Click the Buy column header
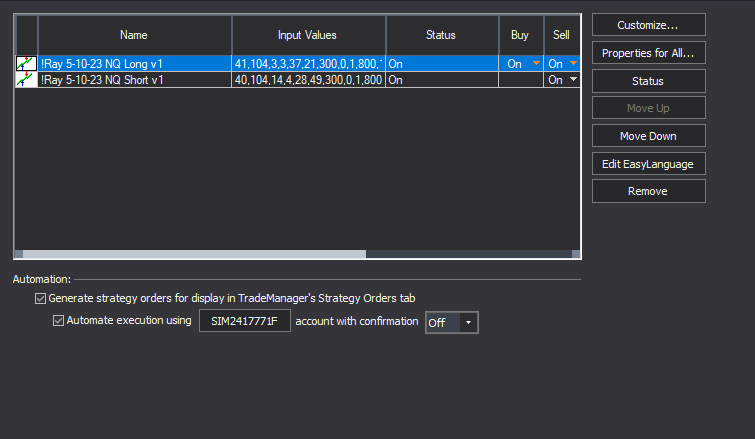This screenshot has height=439, width=755. click(x=521, y=35)
